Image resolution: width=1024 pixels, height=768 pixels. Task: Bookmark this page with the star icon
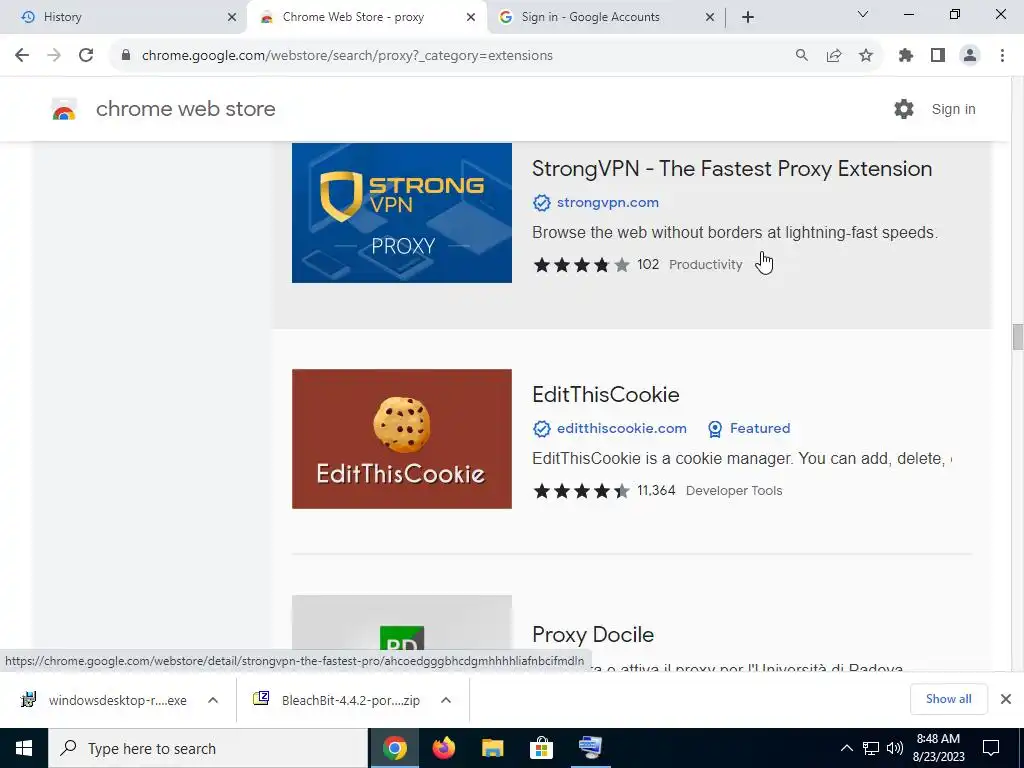point(866,56)
